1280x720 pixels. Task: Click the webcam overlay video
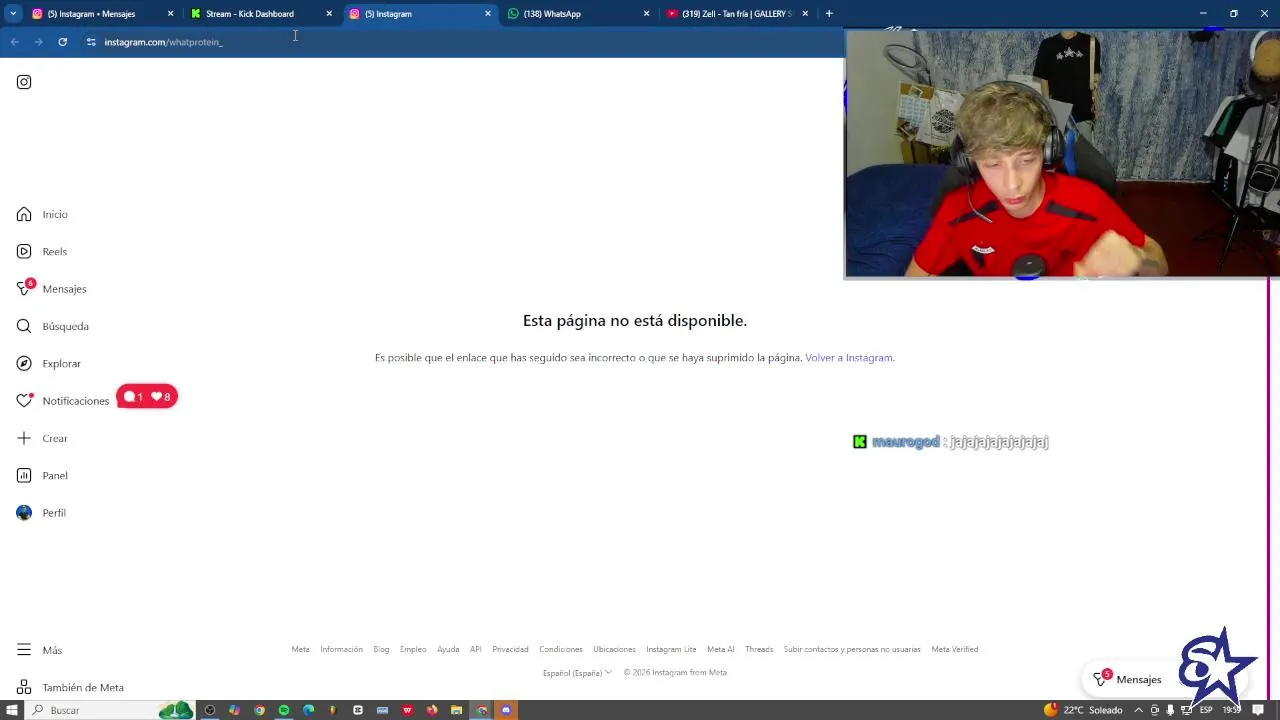tap(1062, 153)
